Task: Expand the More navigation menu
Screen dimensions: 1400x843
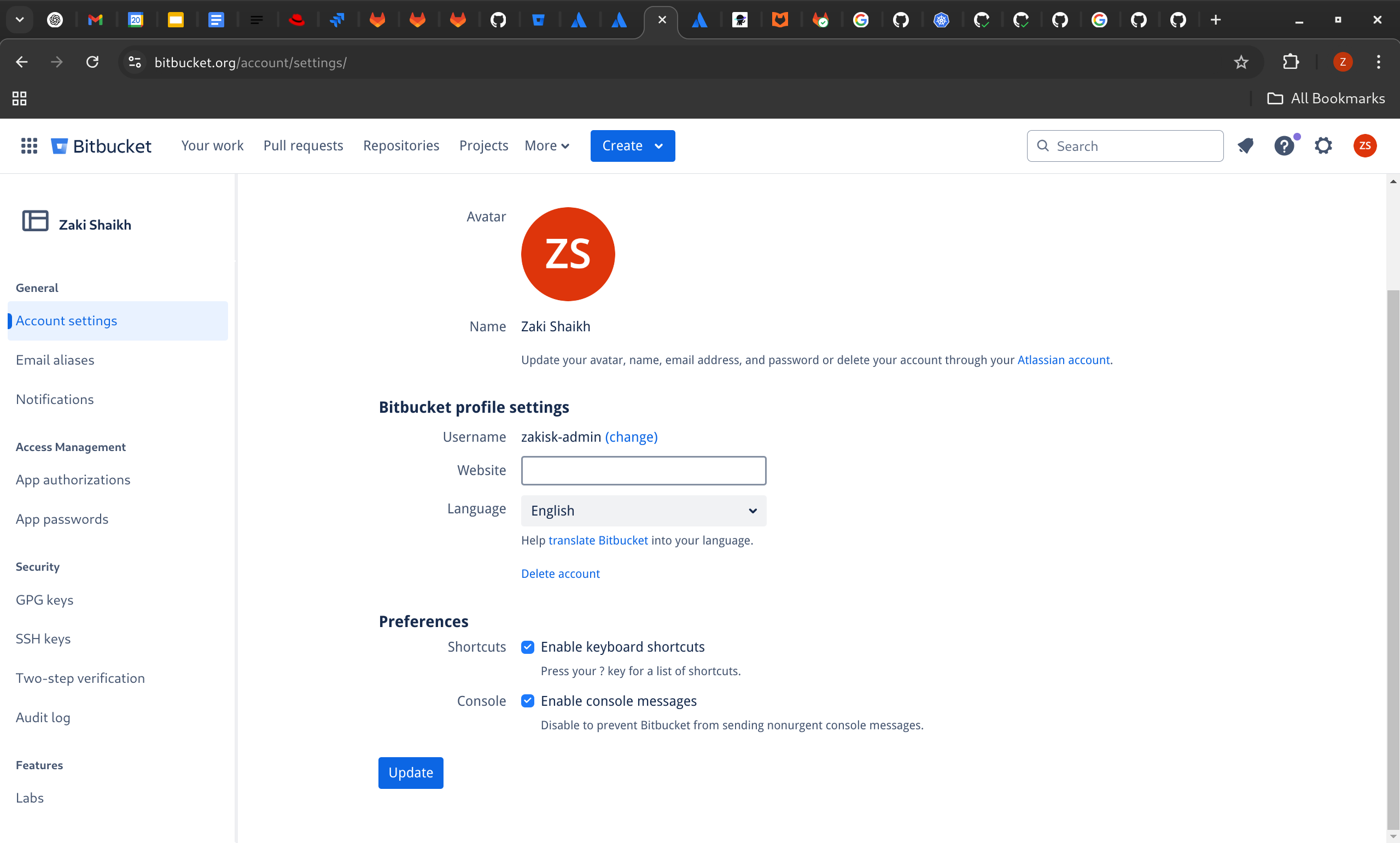Action: tap(546, 145)
